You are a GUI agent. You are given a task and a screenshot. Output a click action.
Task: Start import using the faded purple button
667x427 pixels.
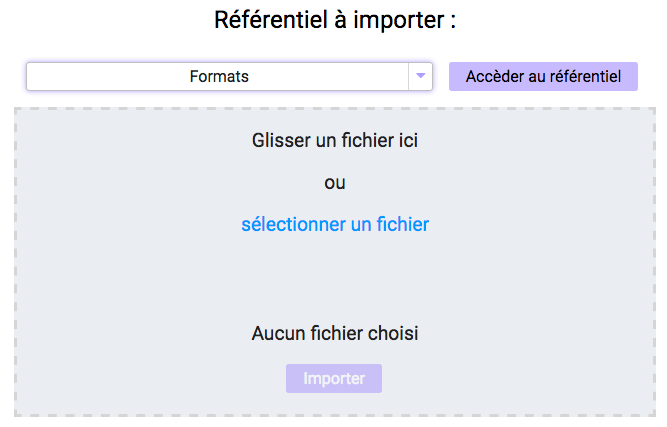point(334,379)
